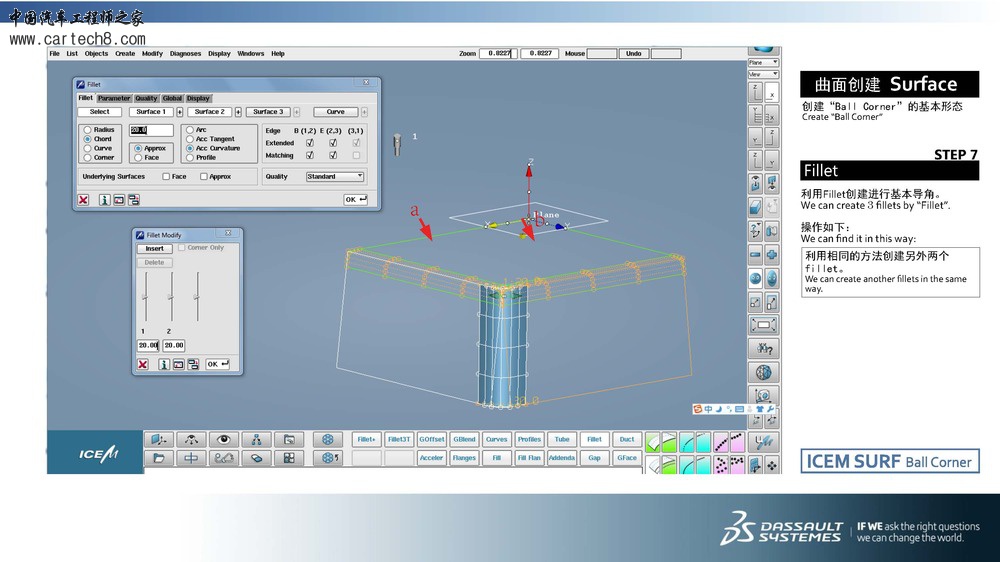Open the Diagnoses menu
Viewport: 1000px width, 562px height.
[185, 54]
